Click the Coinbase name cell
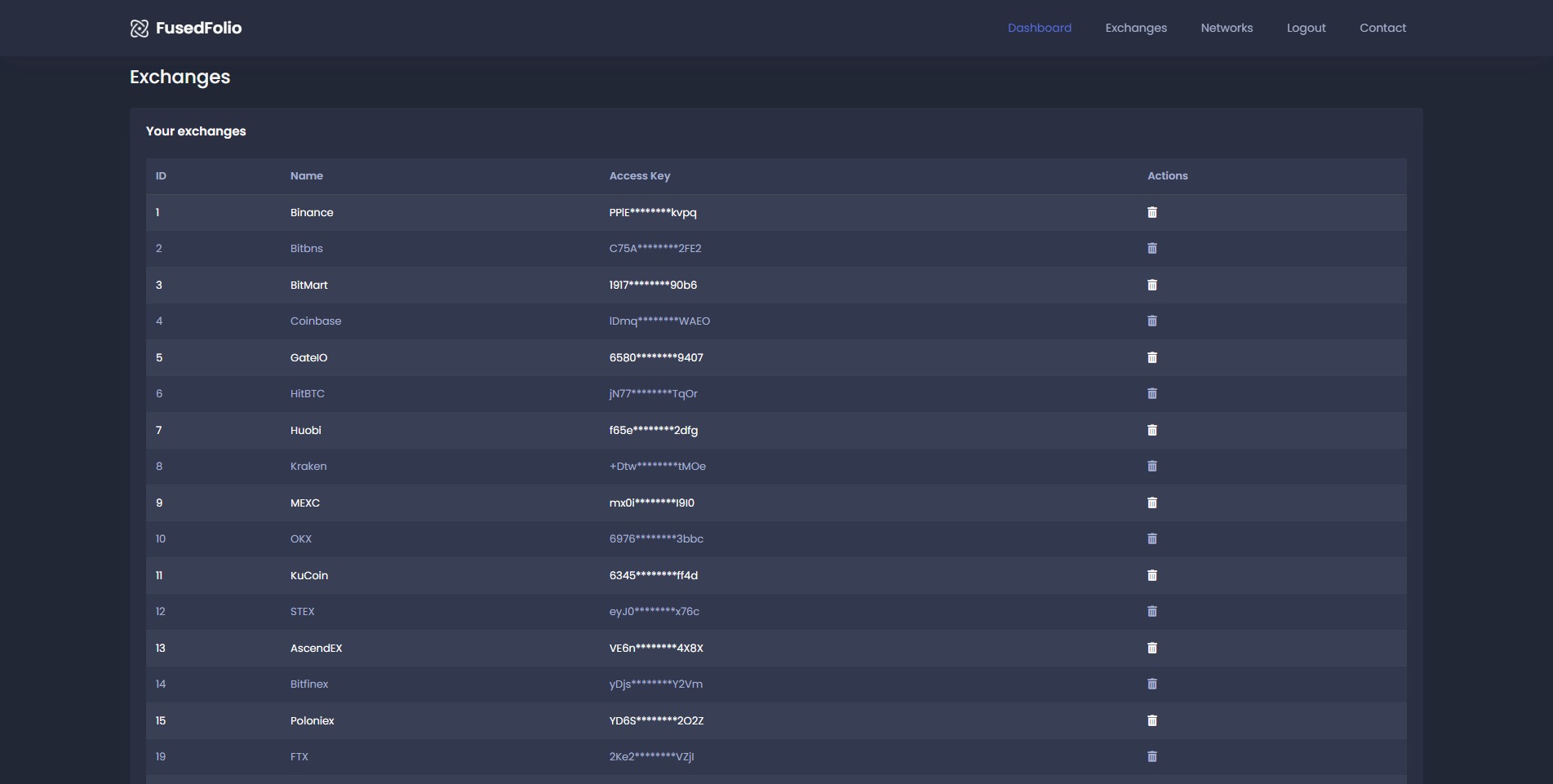1553x784 pixels. point(316,321)
